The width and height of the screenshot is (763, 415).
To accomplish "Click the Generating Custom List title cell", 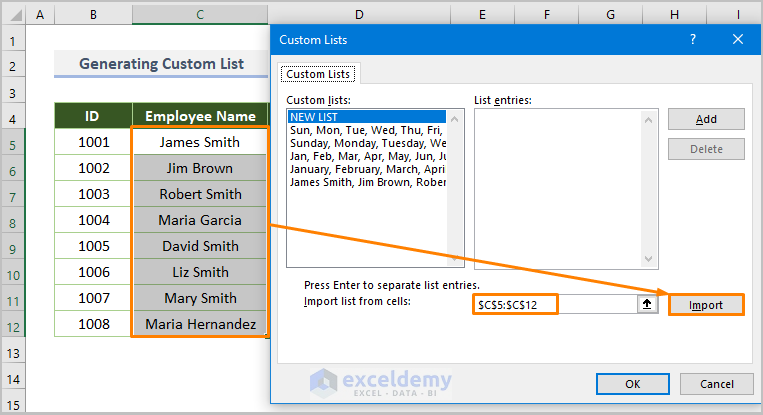I will (161, 64).
